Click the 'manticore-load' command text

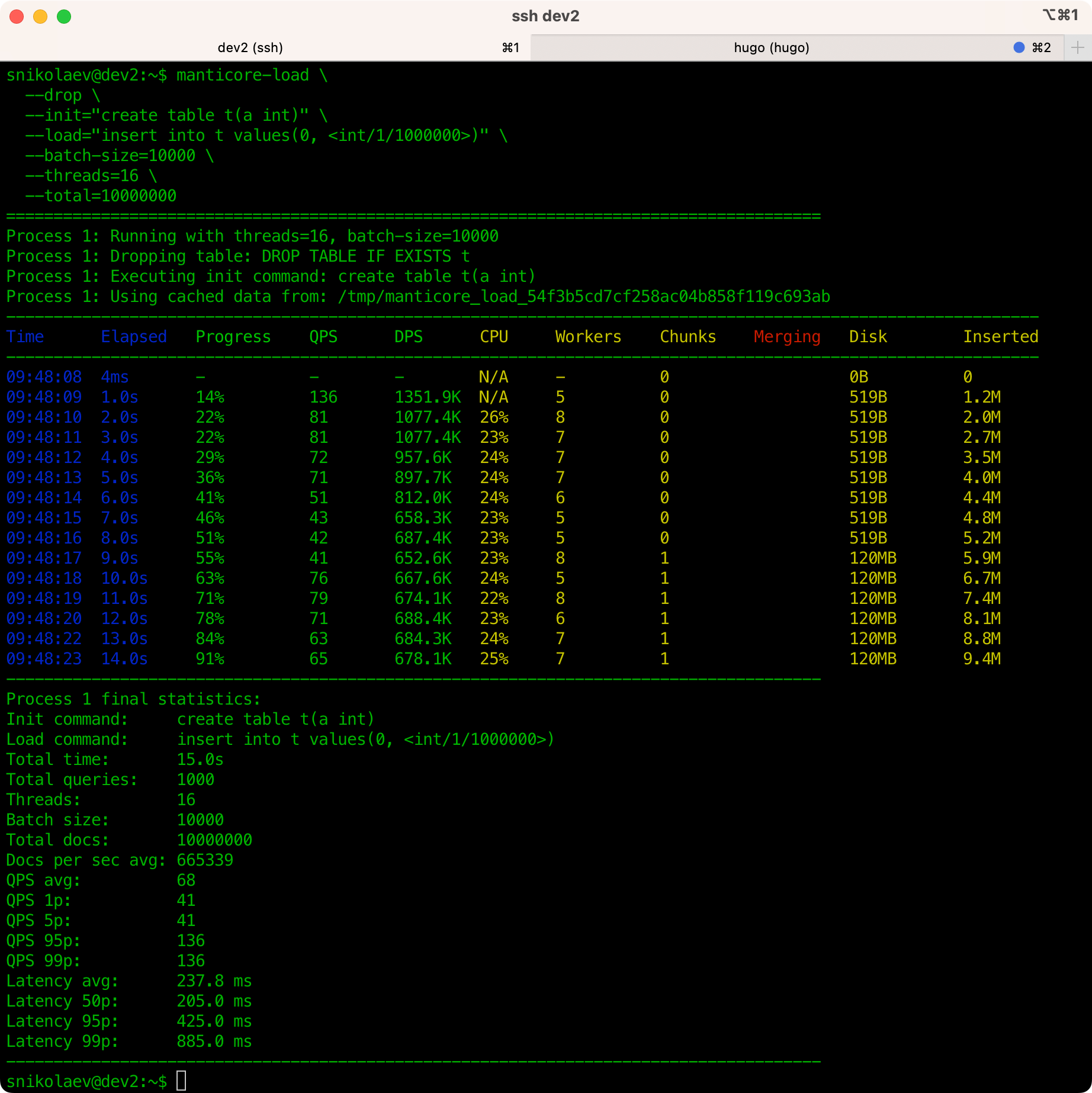click(243, 75)
